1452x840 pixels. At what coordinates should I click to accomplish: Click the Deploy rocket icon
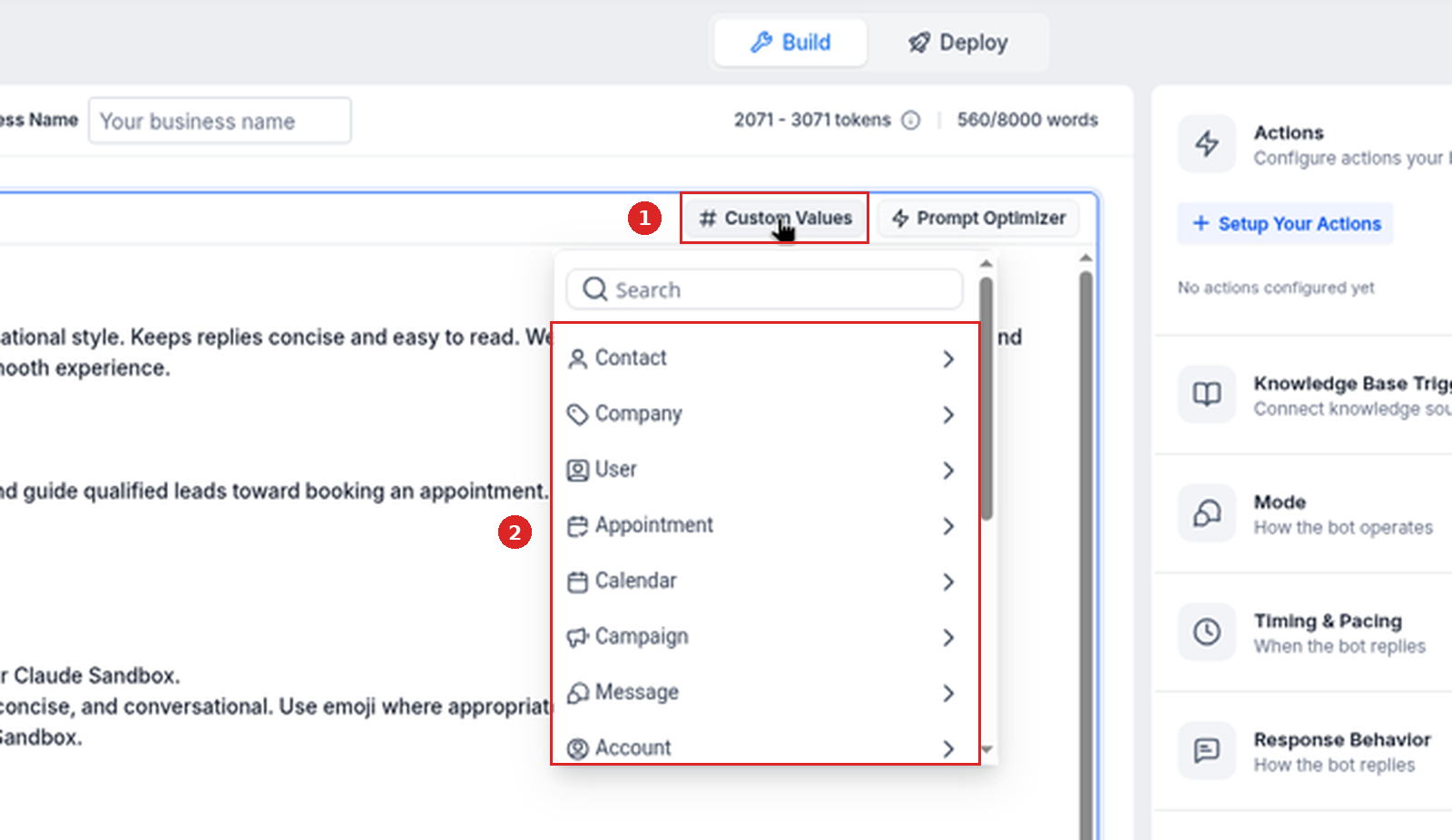click(919, 43)
